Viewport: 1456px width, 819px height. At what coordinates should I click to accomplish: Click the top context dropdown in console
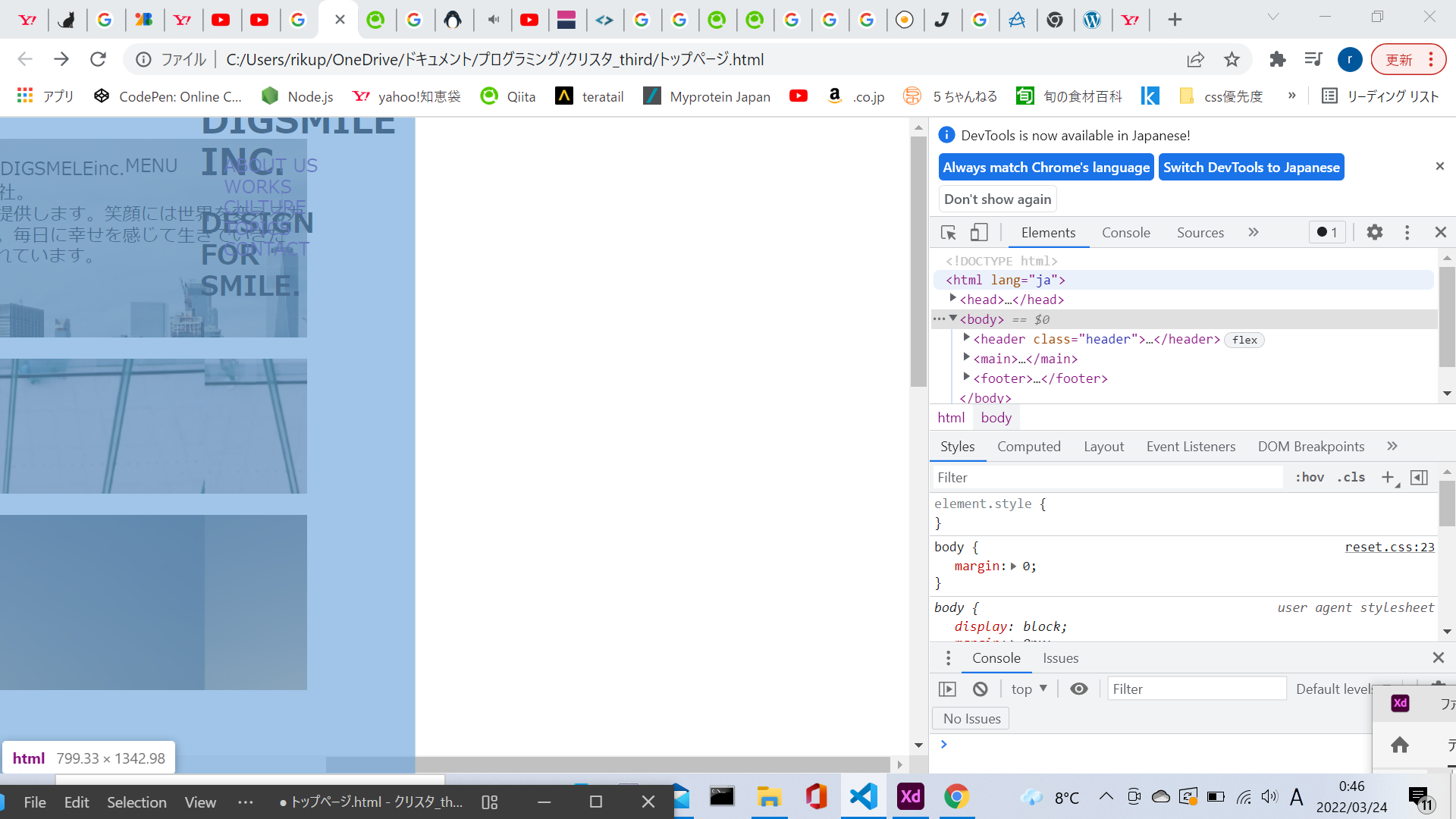[1028, 688]
